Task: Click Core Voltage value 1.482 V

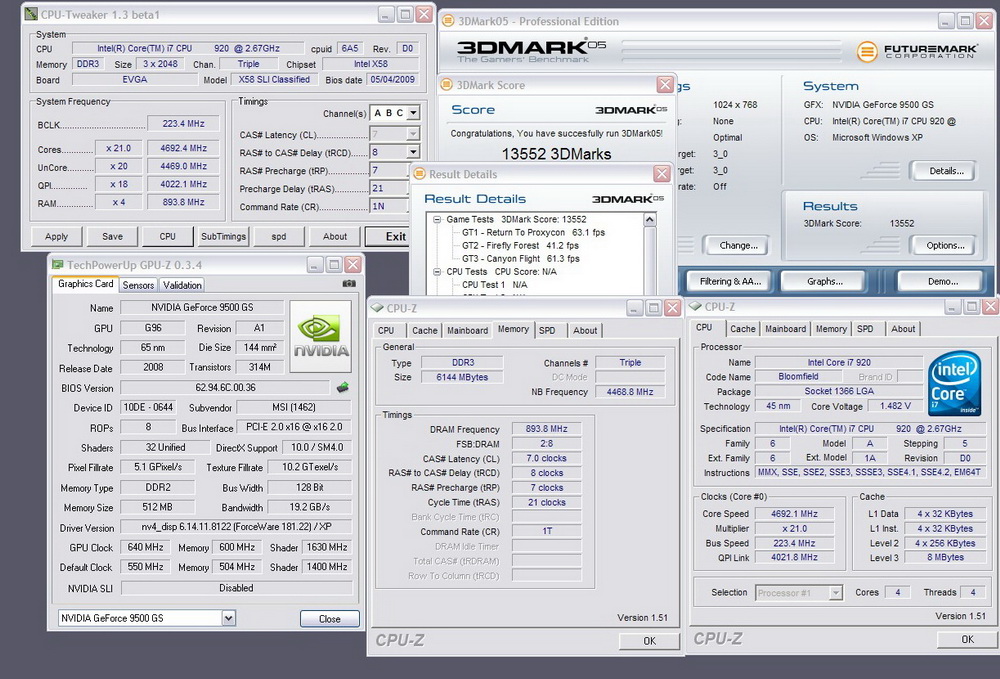Action: click(x=895, y=406)
